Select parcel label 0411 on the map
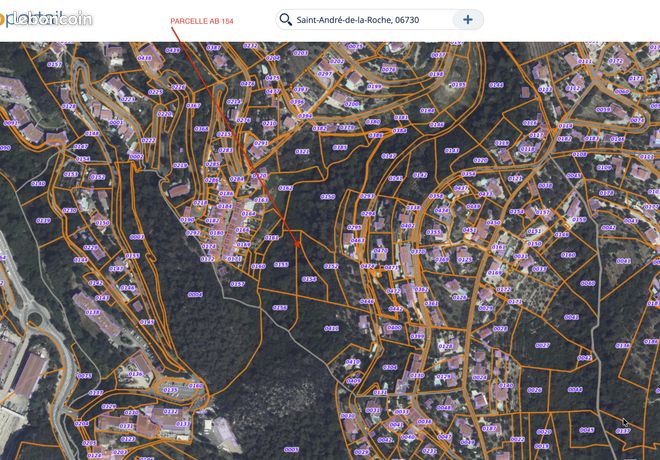Image resolution: width=660 pixels, height=460 pixels. (x=332, y=328)
